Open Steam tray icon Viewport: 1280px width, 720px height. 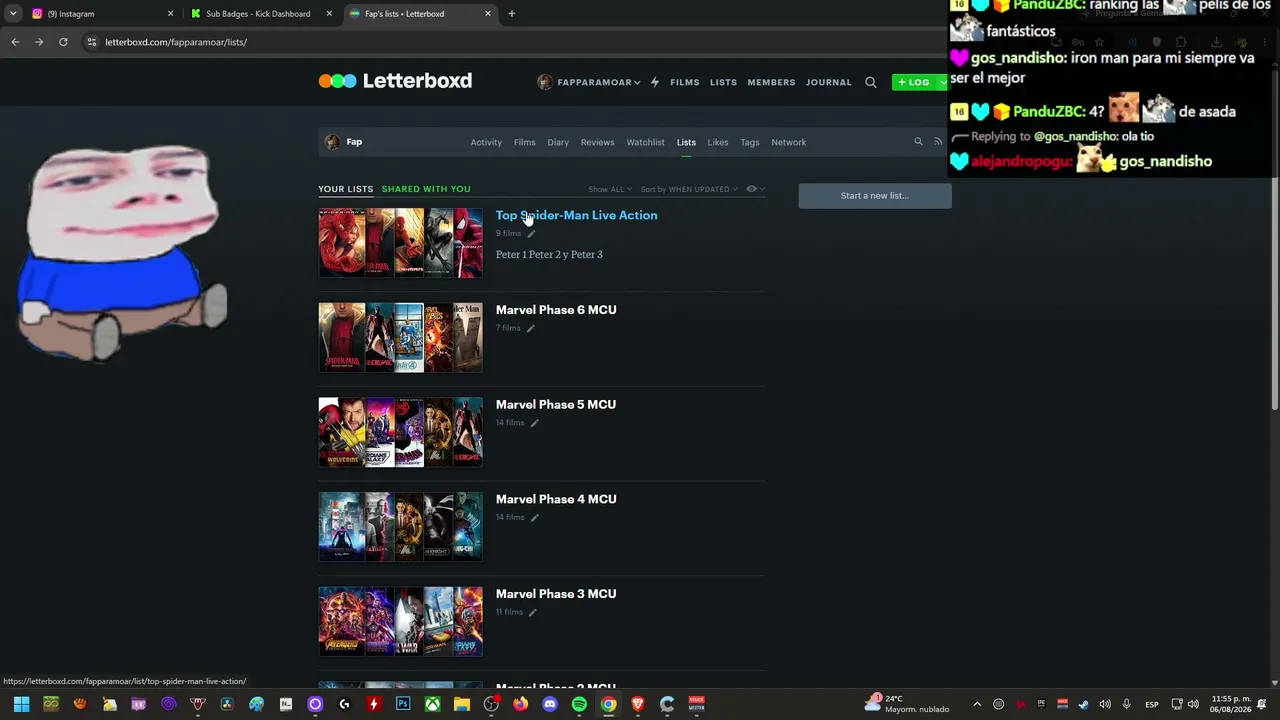pos(1083,704)
